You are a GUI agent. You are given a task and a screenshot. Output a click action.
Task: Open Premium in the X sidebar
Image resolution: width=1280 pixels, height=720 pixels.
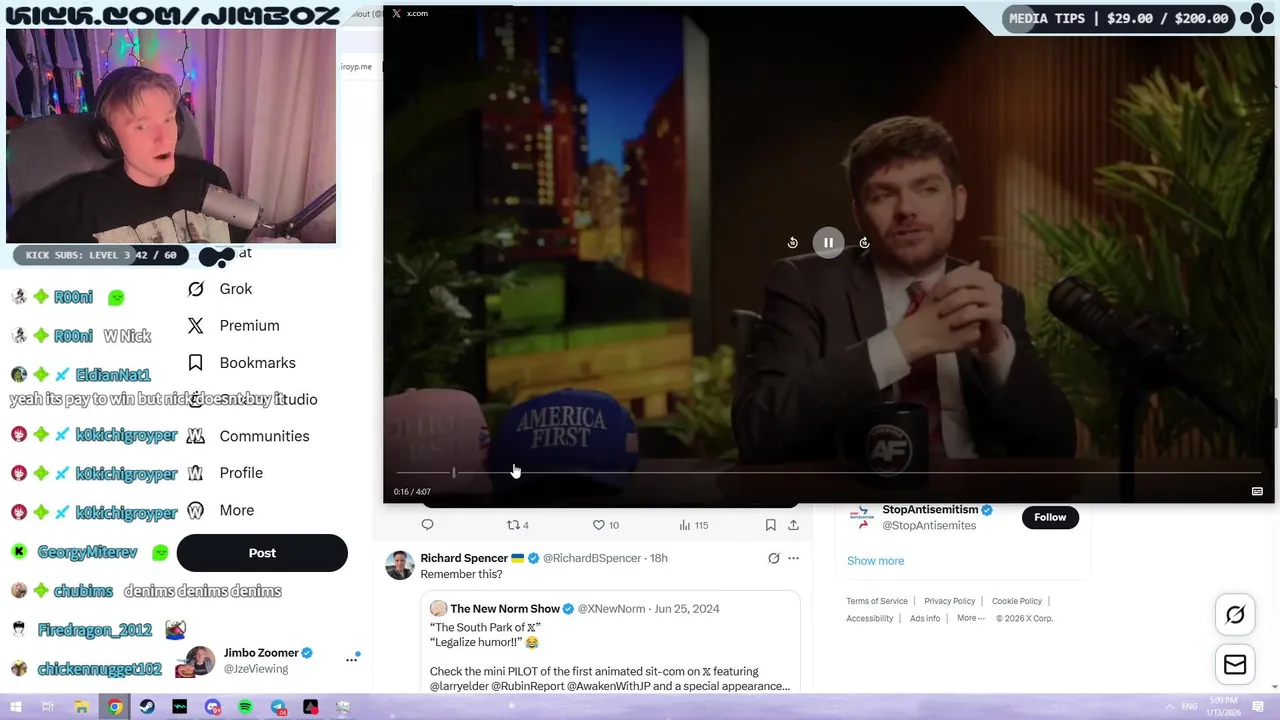249,326
